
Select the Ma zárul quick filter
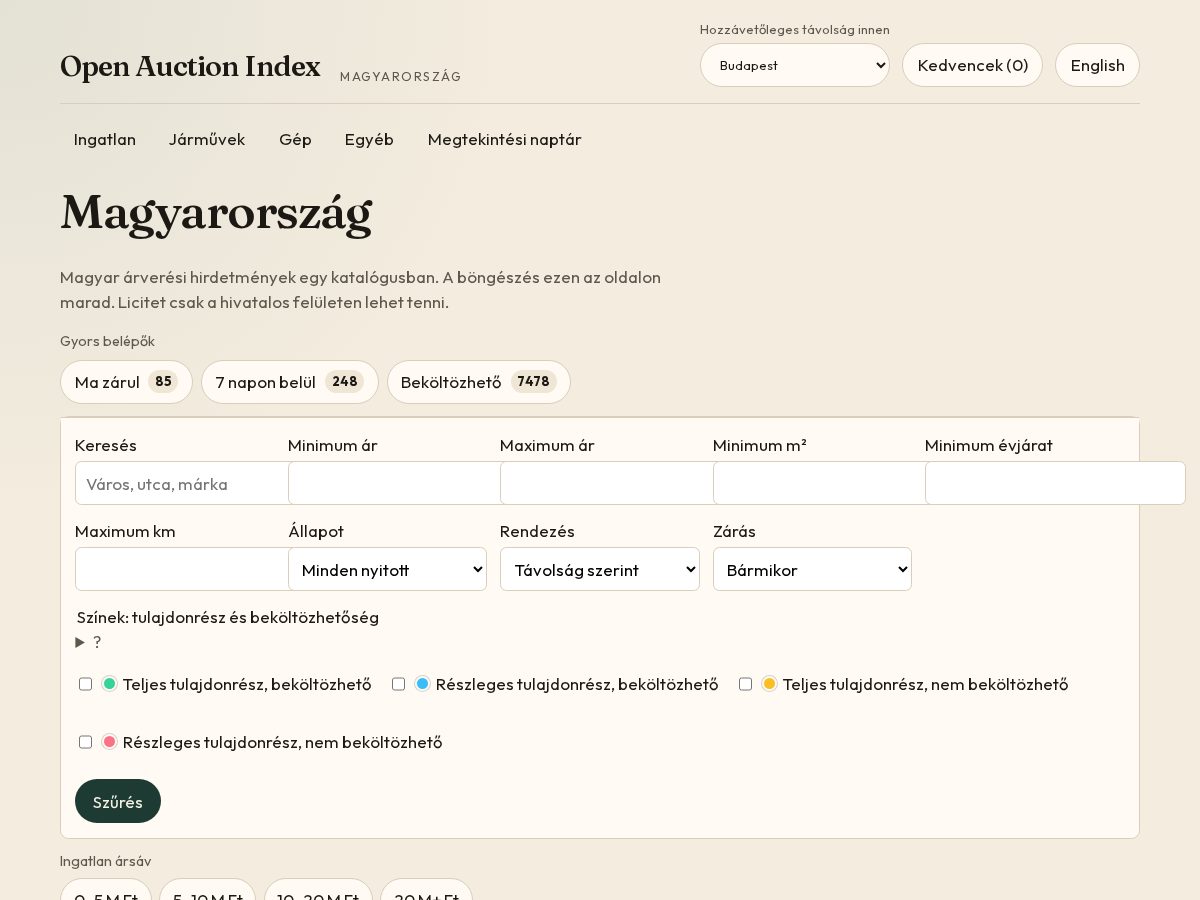(x=126, y=382)
